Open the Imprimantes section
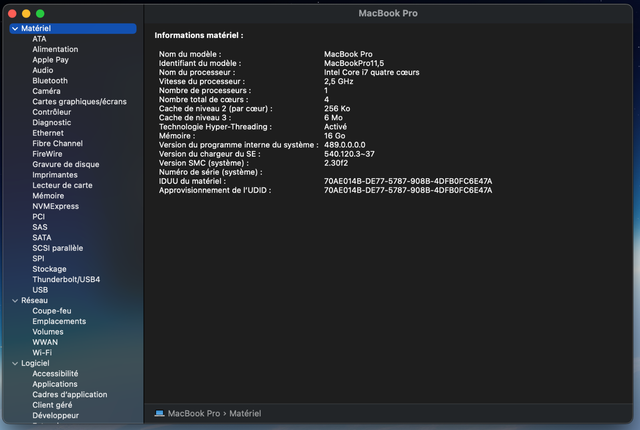This screenshot has height=430, width=640. (55, 175)
